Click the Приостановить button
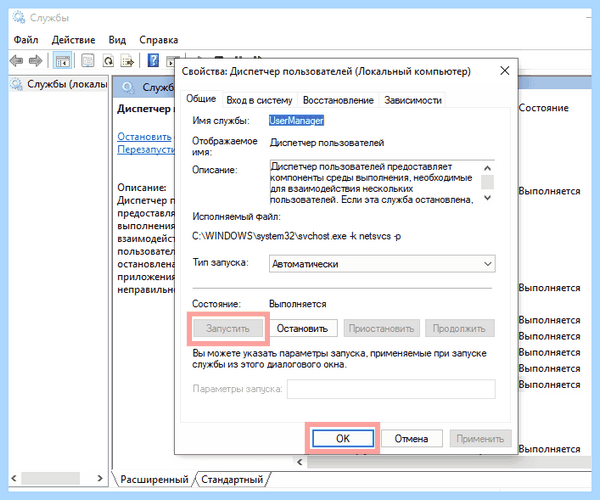 [382, 328]
